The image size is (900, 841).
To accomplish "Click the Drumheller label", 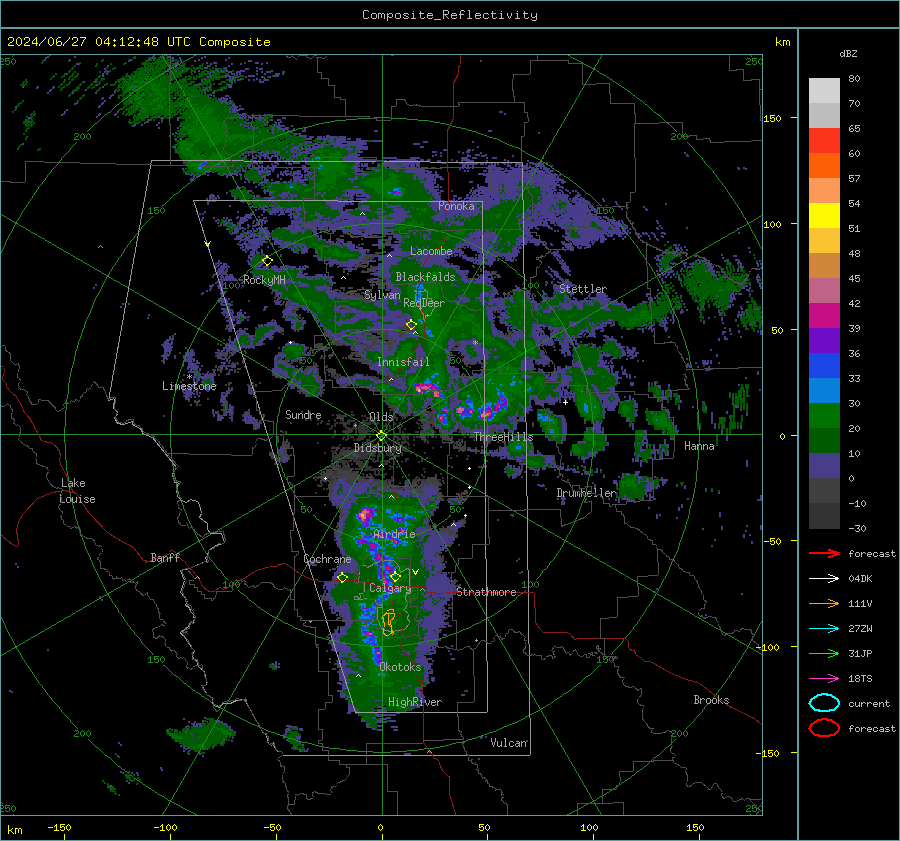I will tap(586, 493).
